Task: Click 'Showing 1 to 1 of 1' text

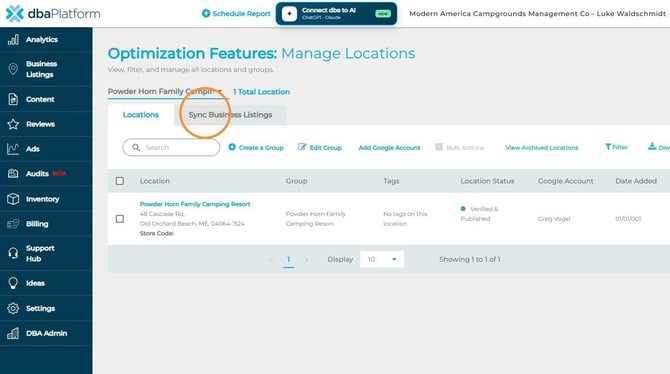Action: pyautogui.click(x=470, y=259)
